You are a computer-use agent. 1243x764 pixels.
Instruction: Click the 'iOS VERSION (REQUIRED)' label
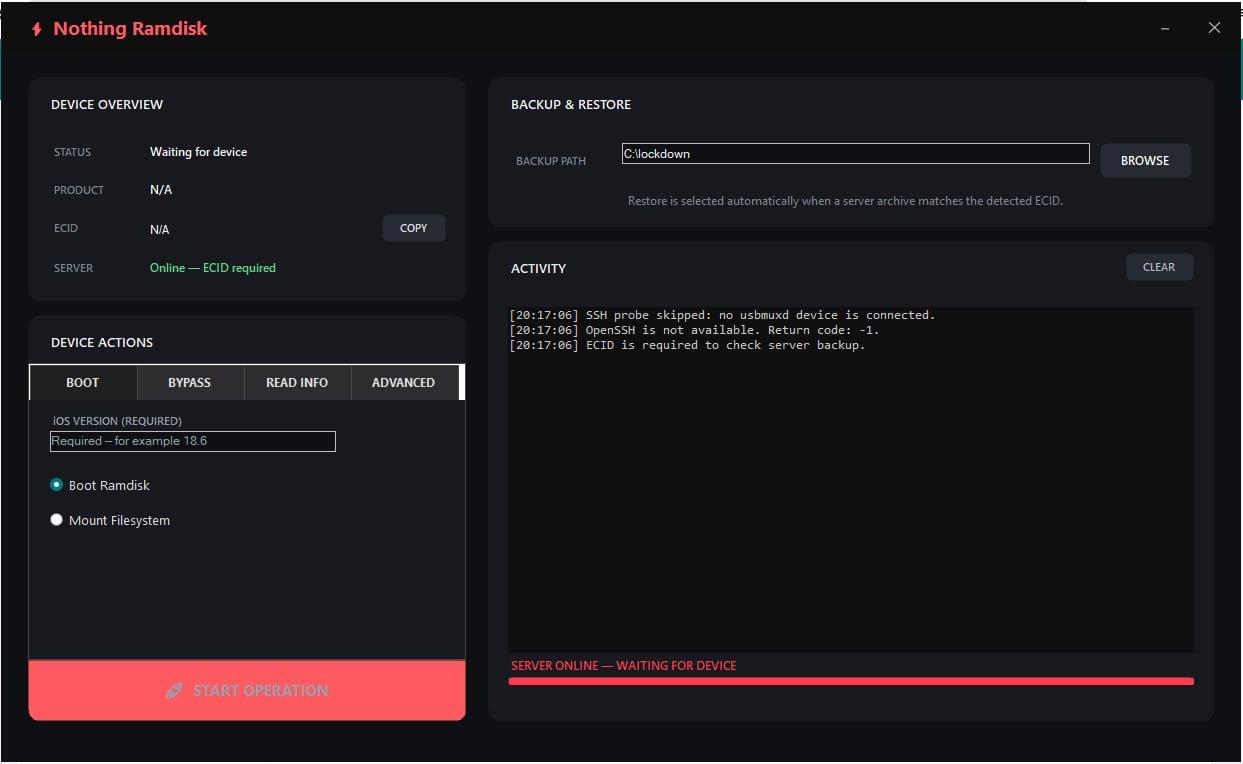(x=117, y=421)
